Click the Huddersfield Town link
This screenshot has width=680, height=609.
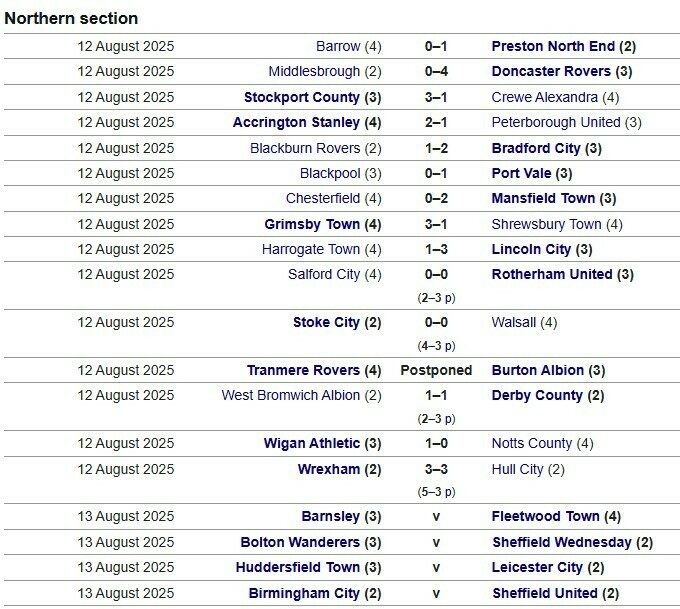coord(299,567)
